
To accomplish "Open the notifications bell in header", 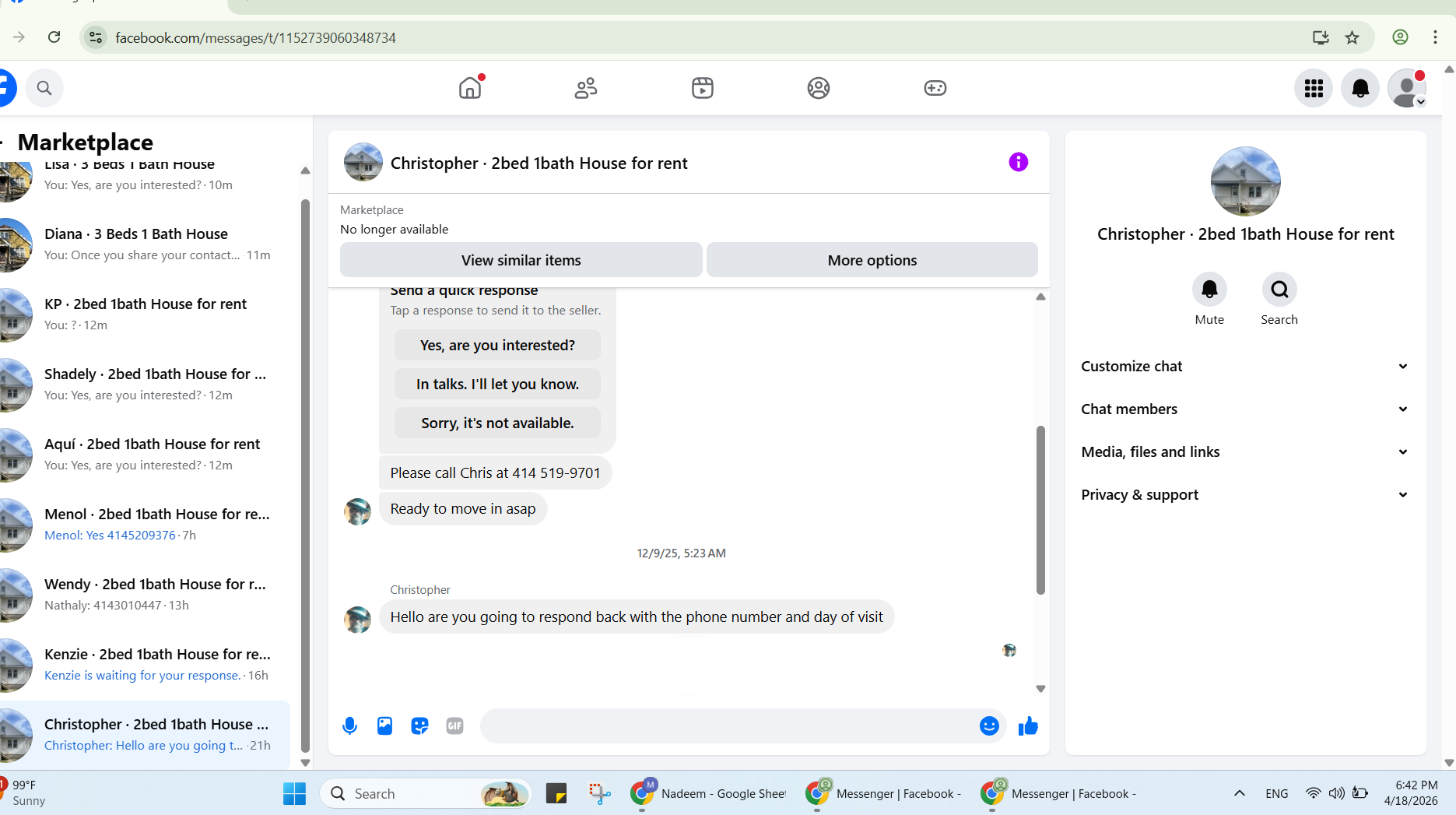I will (x=1360, y=88).
